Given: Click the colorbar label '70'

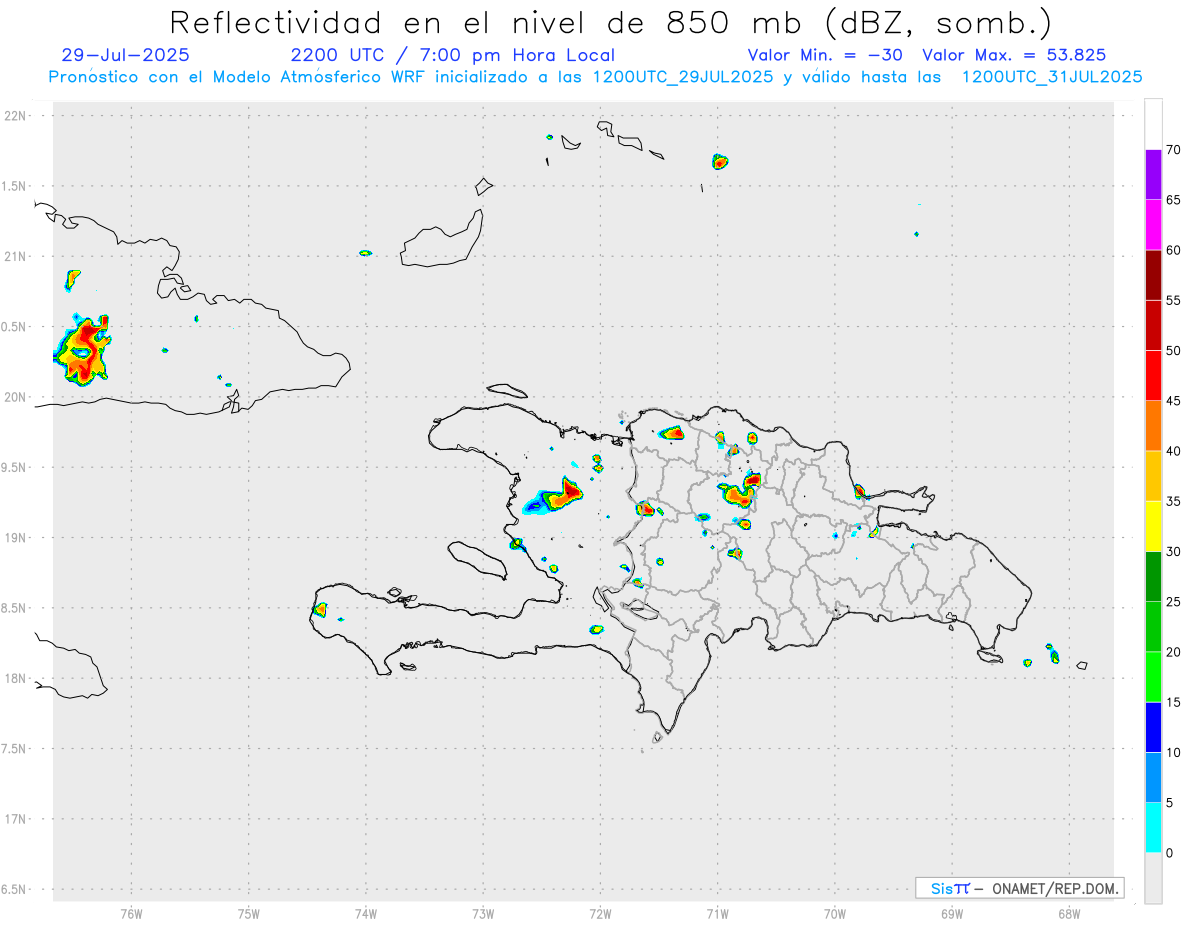Looking at the screenshot, I should click(1174, 150).
